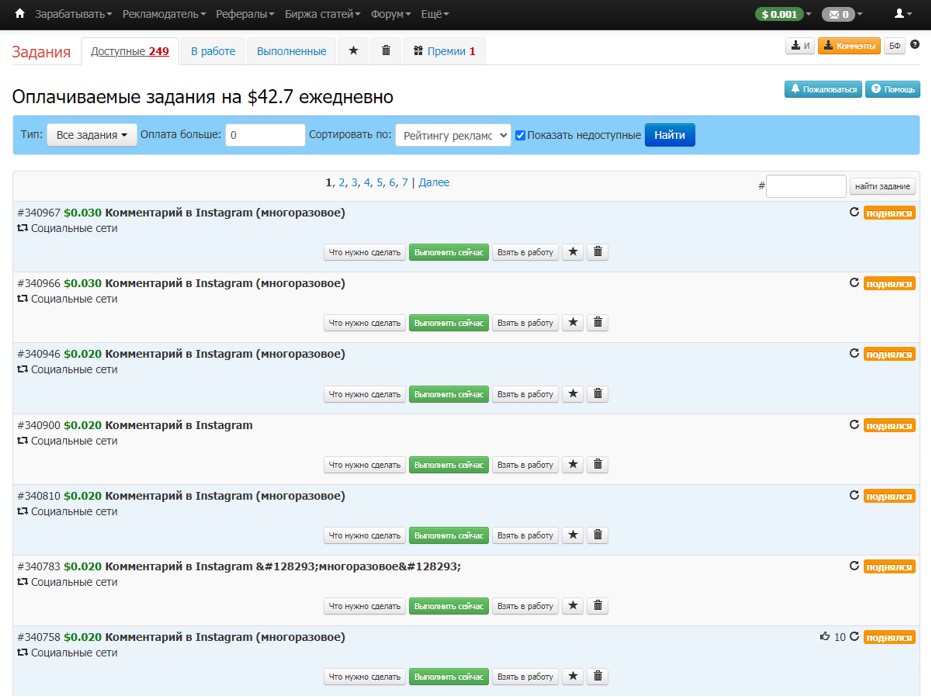Go to page 7 of tasks
This screenshot has width=931, height=697.
coord(405,182)
